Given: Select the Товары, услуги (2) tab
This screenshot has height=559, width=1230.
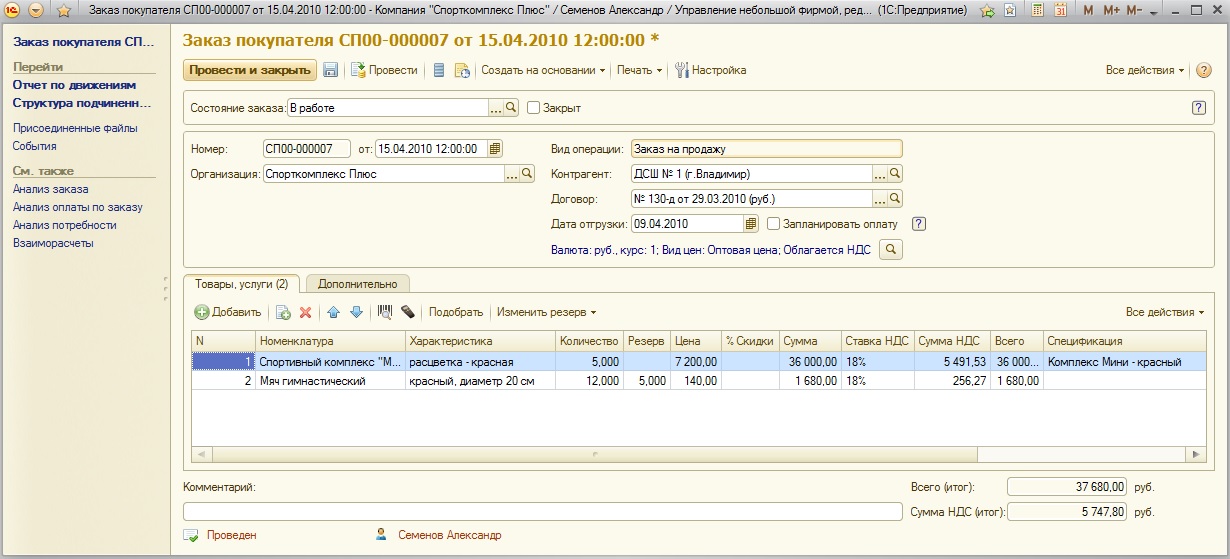Looking at the screenshot, I should point(242,284).
